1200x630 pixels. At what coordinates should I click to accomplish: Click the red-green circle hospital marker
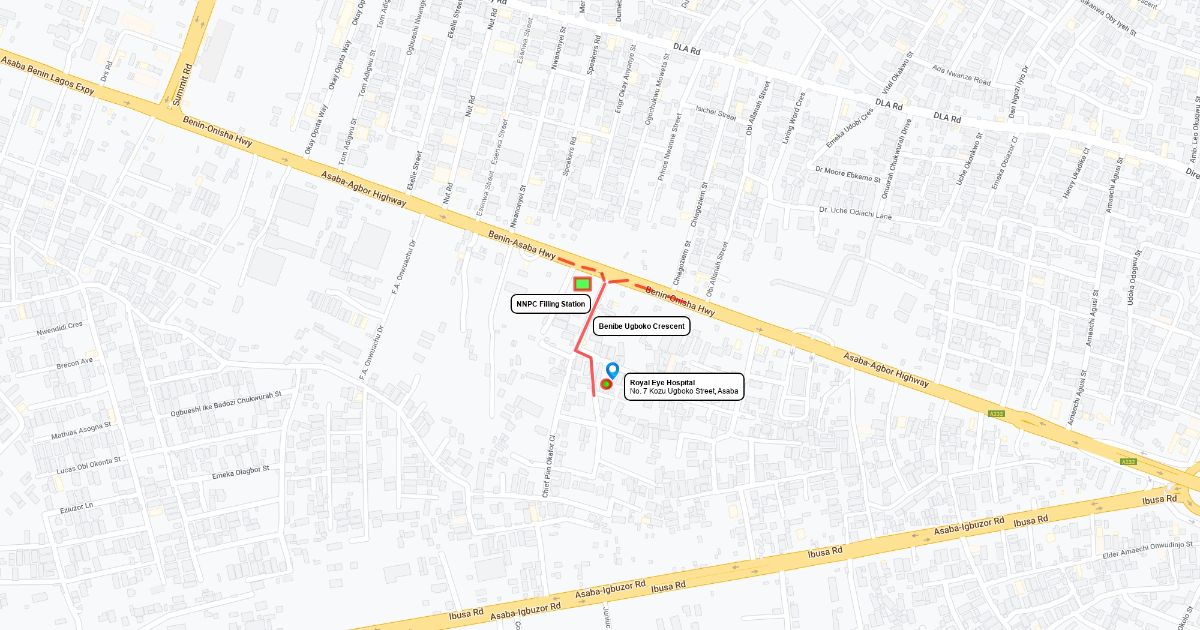pyautogui.click(x=606, y=384)
